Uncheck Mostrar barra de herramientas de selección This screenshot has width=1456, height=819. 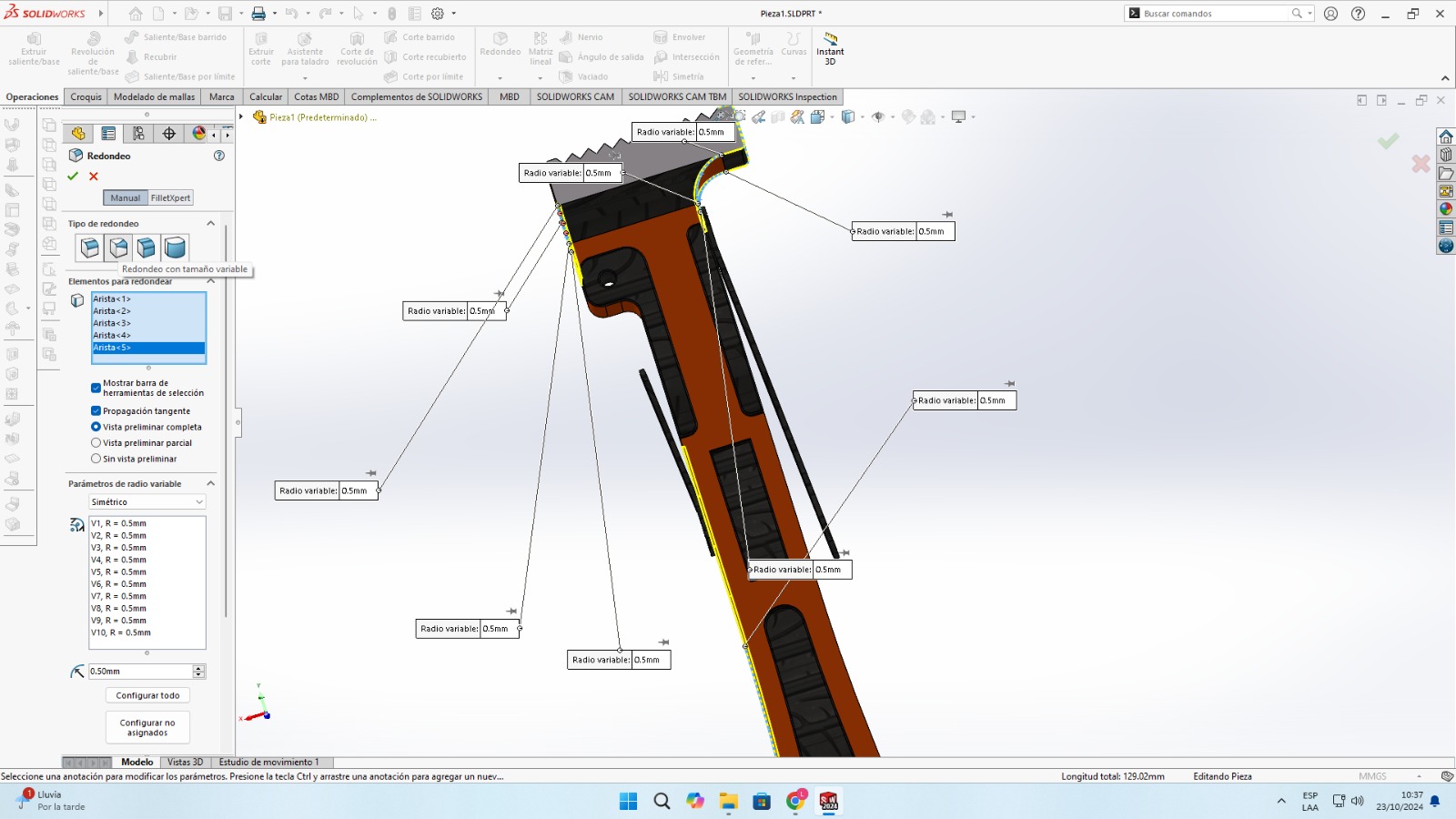(x=96, y=388)
